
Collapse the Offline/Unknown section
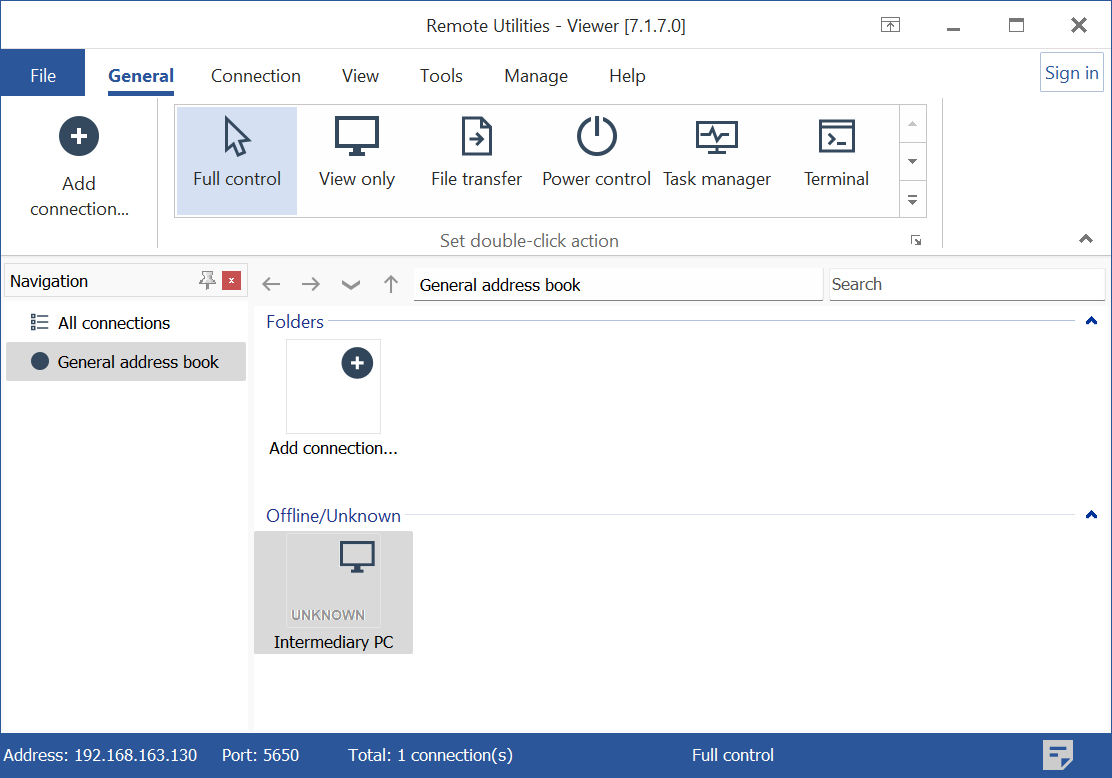coord(1091,515)
